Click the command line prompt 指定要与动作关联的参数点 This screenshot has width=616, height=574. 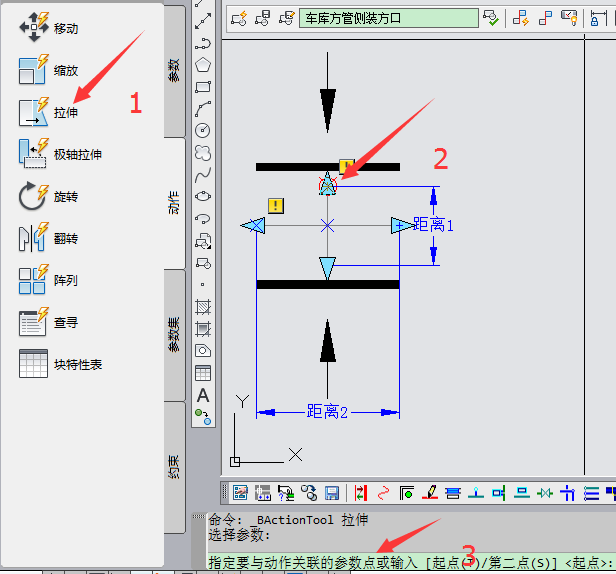(312, 563)
